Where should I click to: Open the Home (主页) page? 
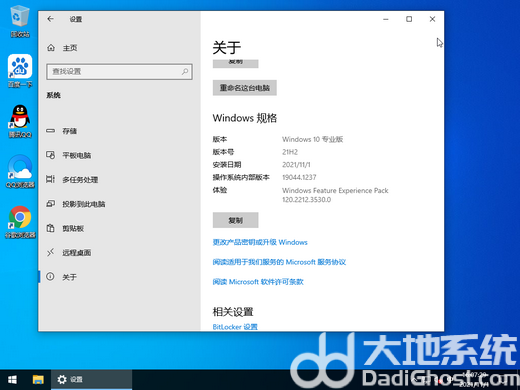(119, 48)
